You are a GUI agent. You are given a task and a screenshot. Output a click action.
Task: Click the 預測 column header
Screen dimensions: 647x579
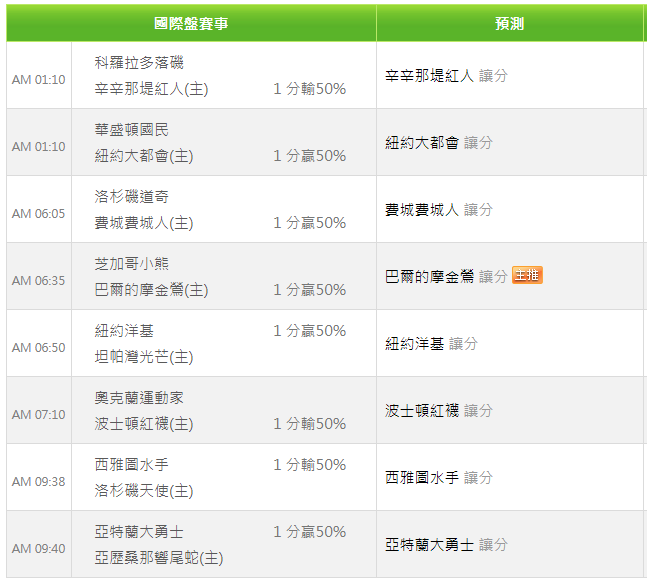[x=510, y=24]
